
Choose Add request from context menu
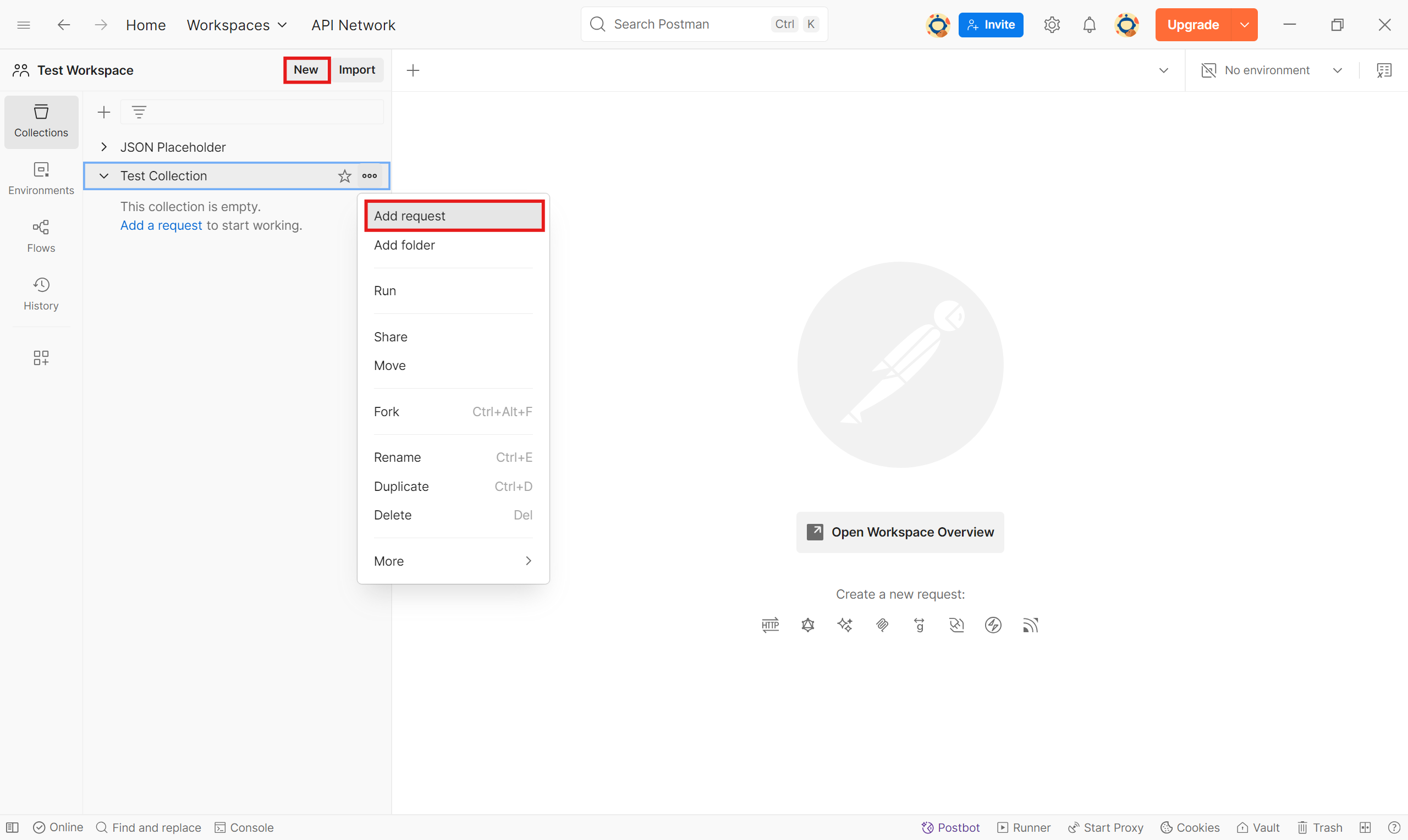(453, 215)
